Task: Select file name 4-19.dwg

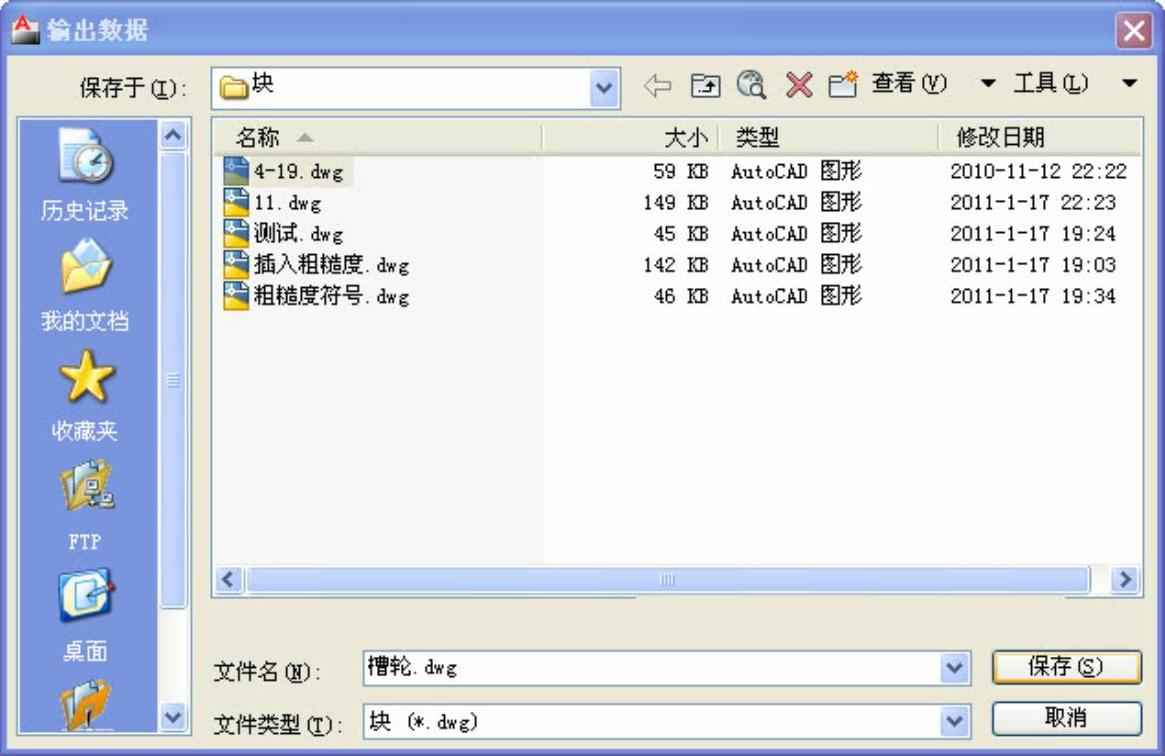Action: [299, 172]
